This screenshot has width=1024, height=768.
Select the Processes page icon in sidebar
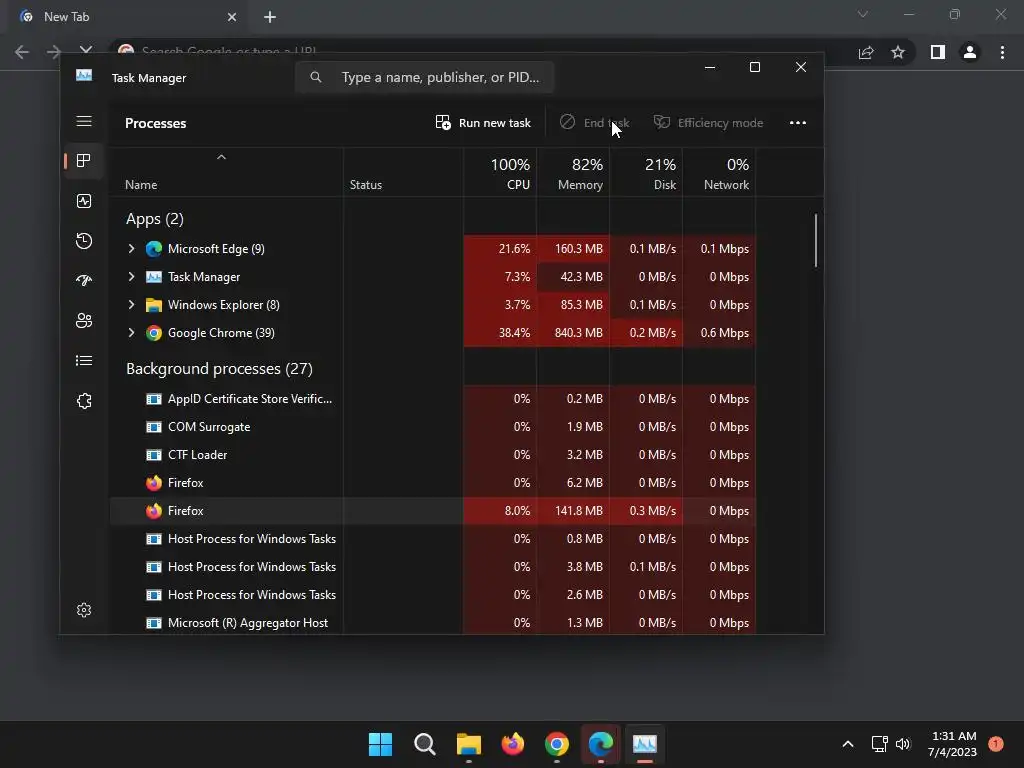coord(84,161)
